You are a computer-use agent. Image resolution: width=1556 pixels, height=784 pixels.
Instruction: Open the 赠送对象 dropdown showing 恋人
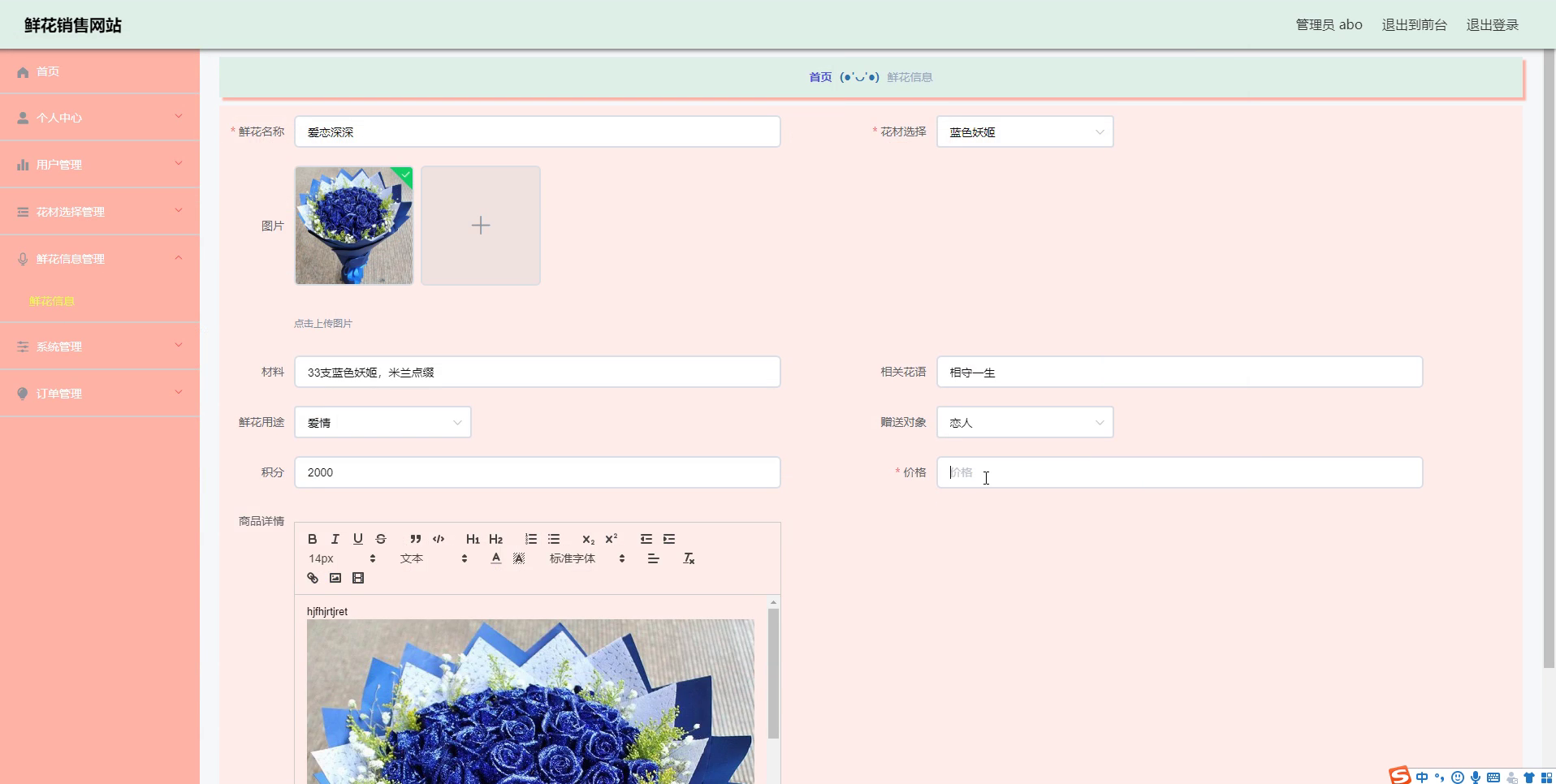coord(1025,422)
